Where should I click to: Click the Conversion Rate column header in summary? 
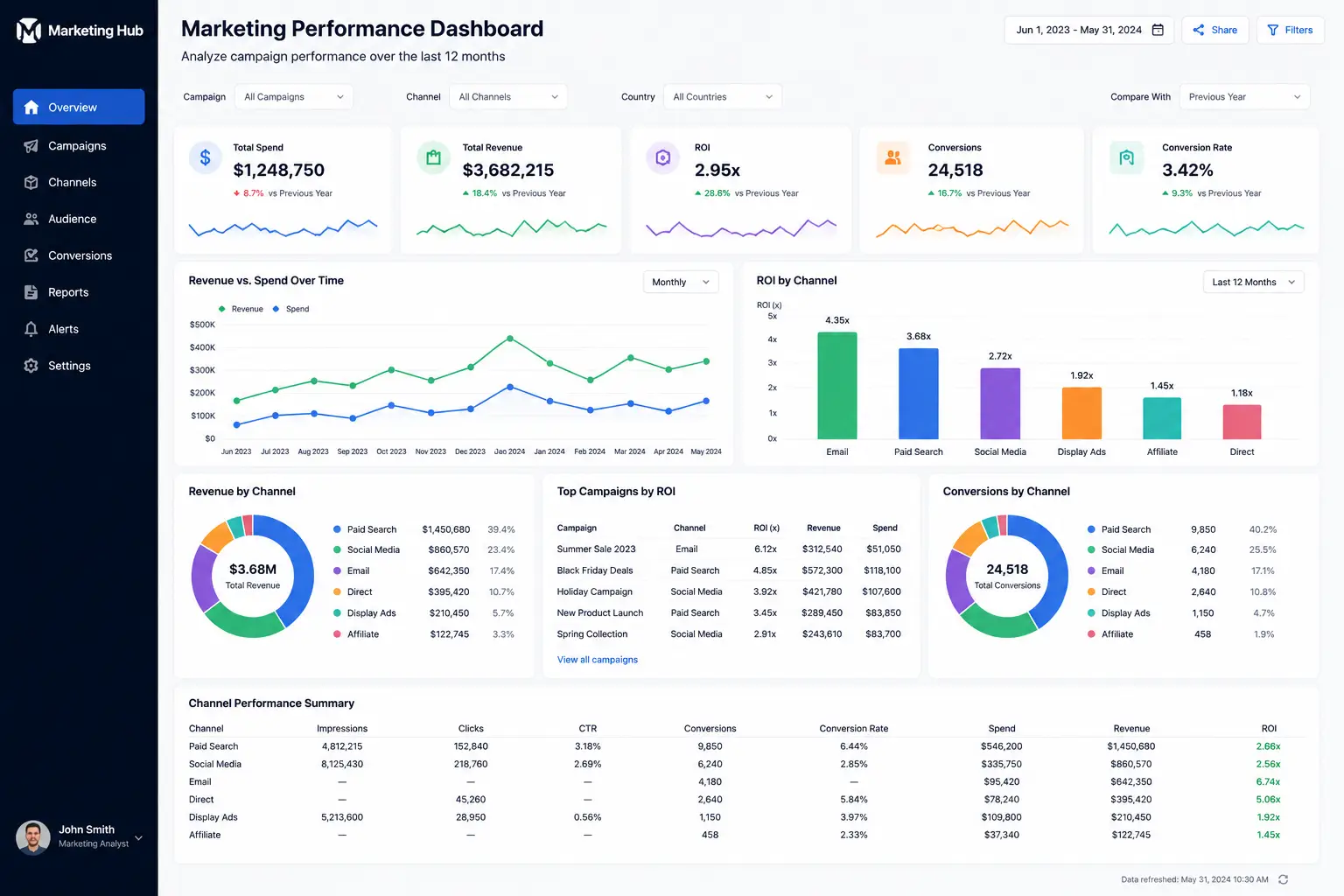(854, 729)
